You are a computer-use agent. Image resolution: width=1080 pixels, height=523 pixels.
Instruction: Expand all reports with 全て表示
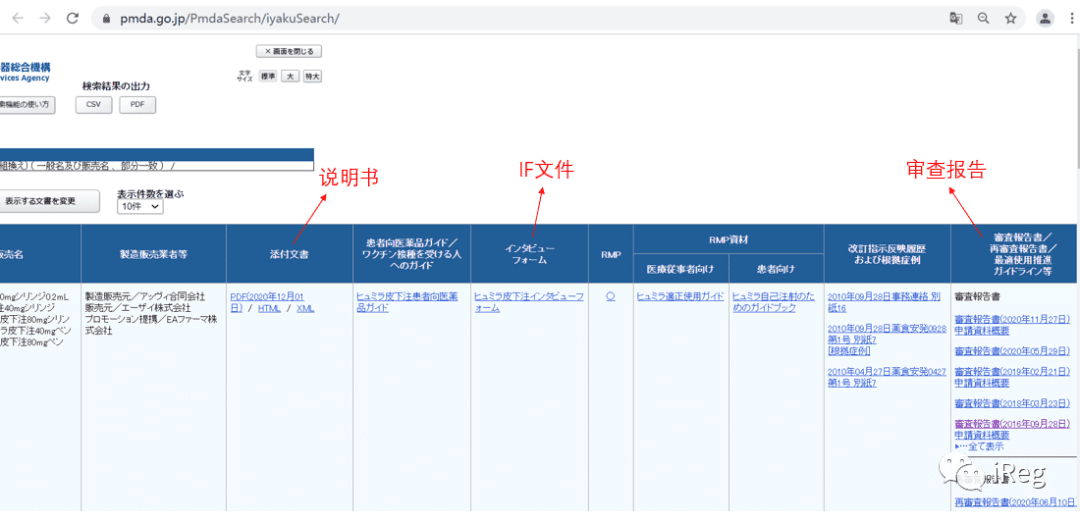pyautogui.click(x=979, y=447)
